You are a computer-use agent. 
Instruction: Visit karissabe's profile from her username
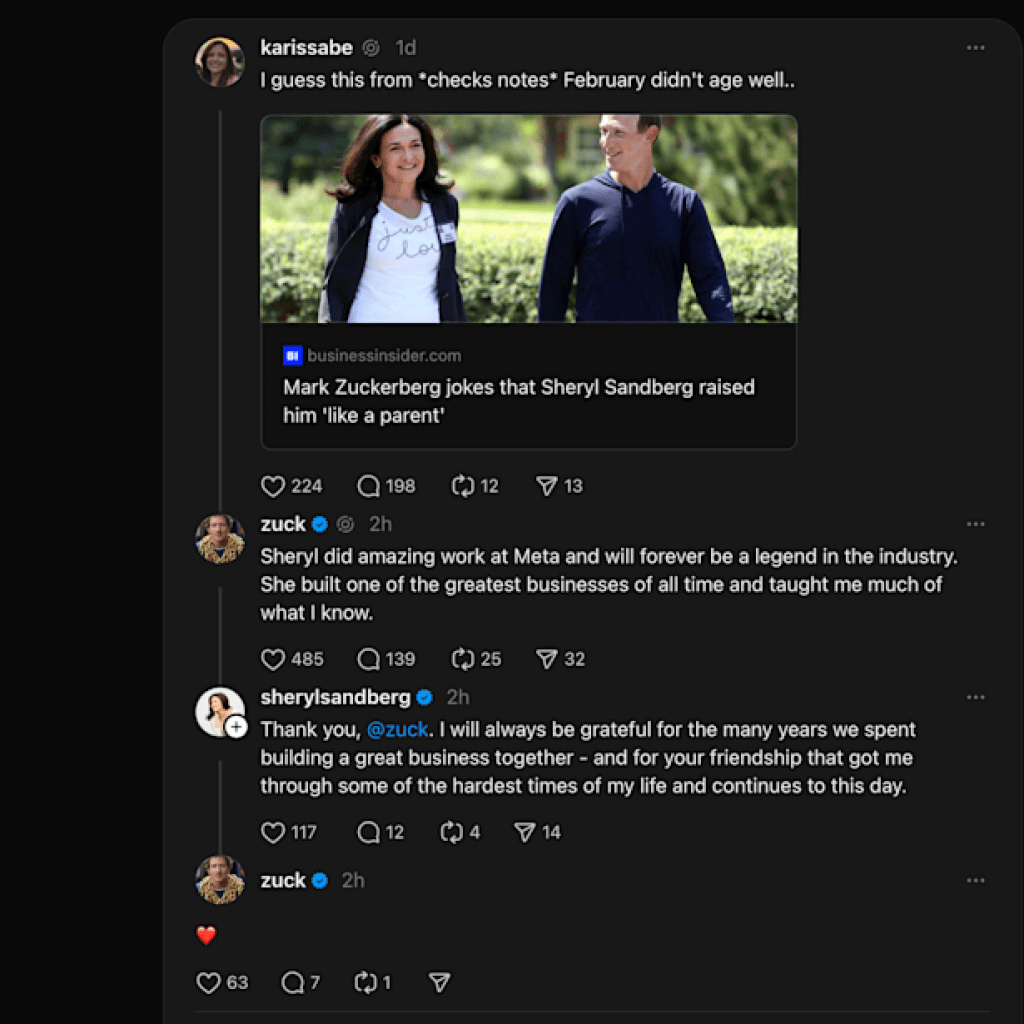click(x=305, y=47)
